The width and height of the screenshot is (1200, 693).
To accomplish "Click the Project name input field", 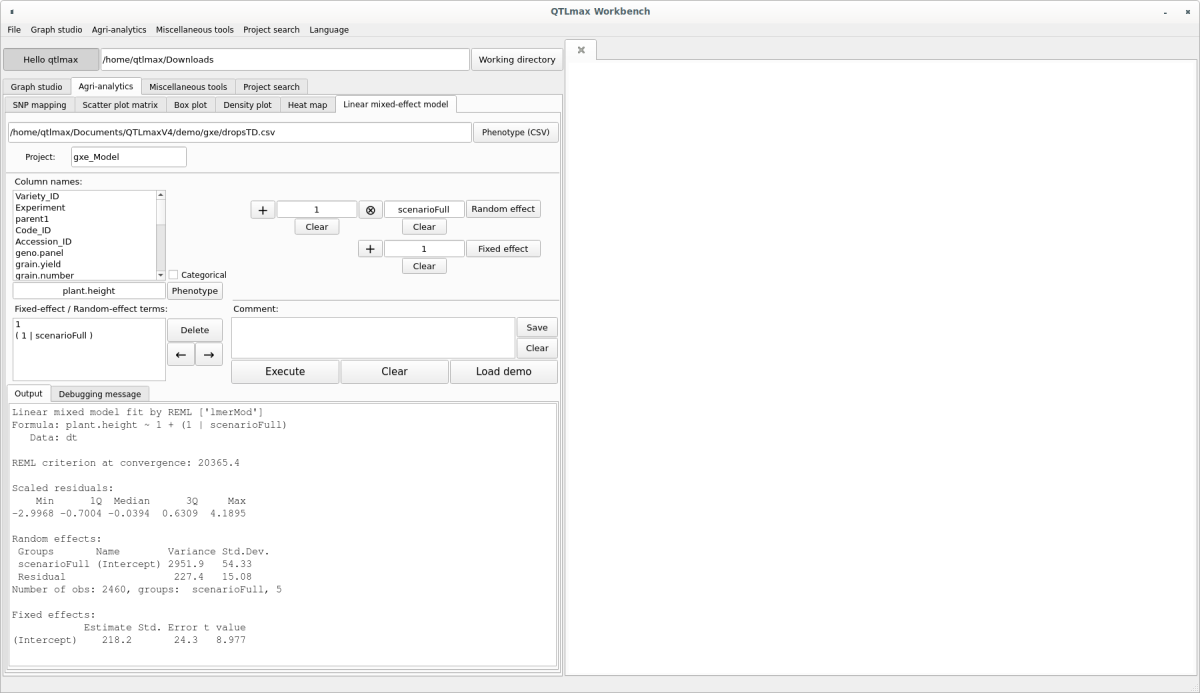I will click(128, 157).
